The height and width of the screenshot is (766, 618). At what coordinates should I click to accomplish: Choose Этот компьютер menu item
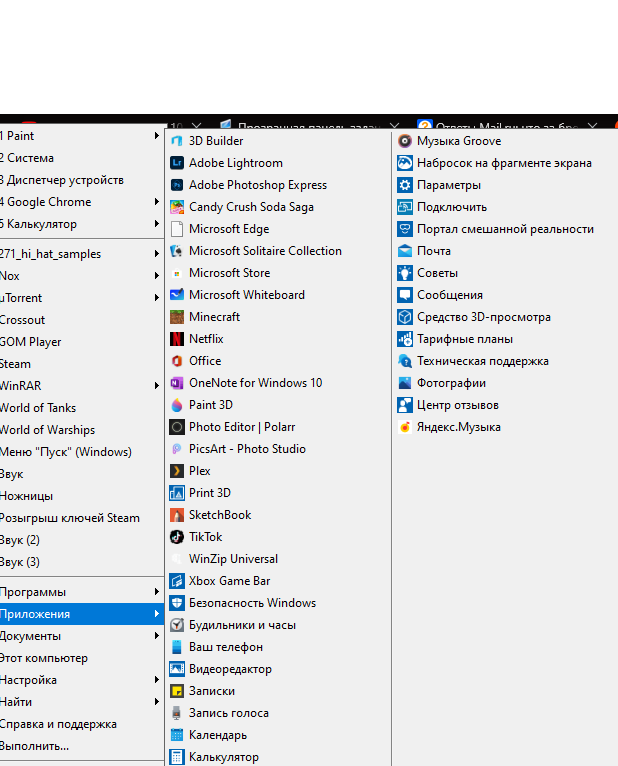point(82,658)
